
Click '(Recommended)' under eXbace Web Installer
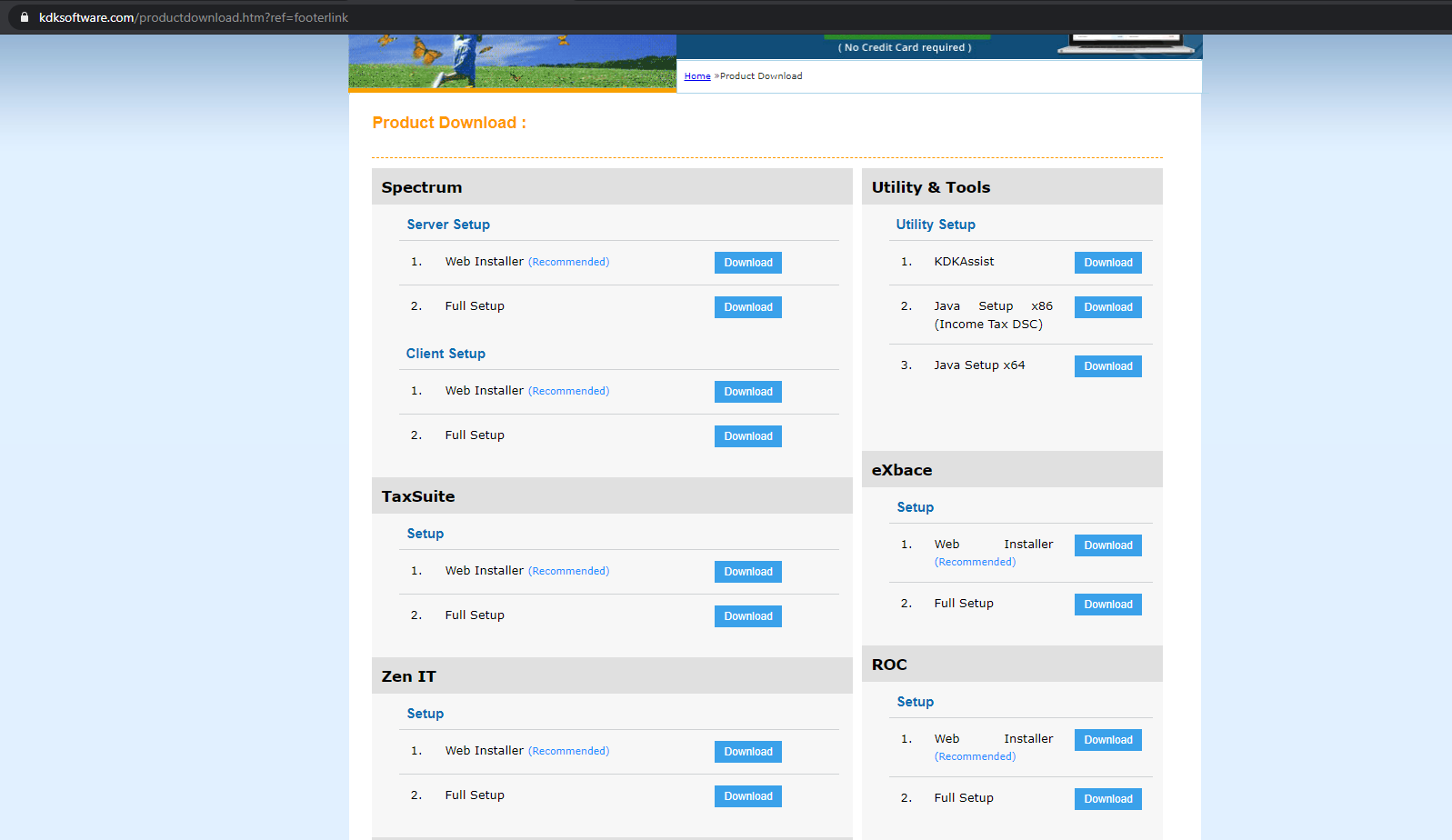coord(975,562)
